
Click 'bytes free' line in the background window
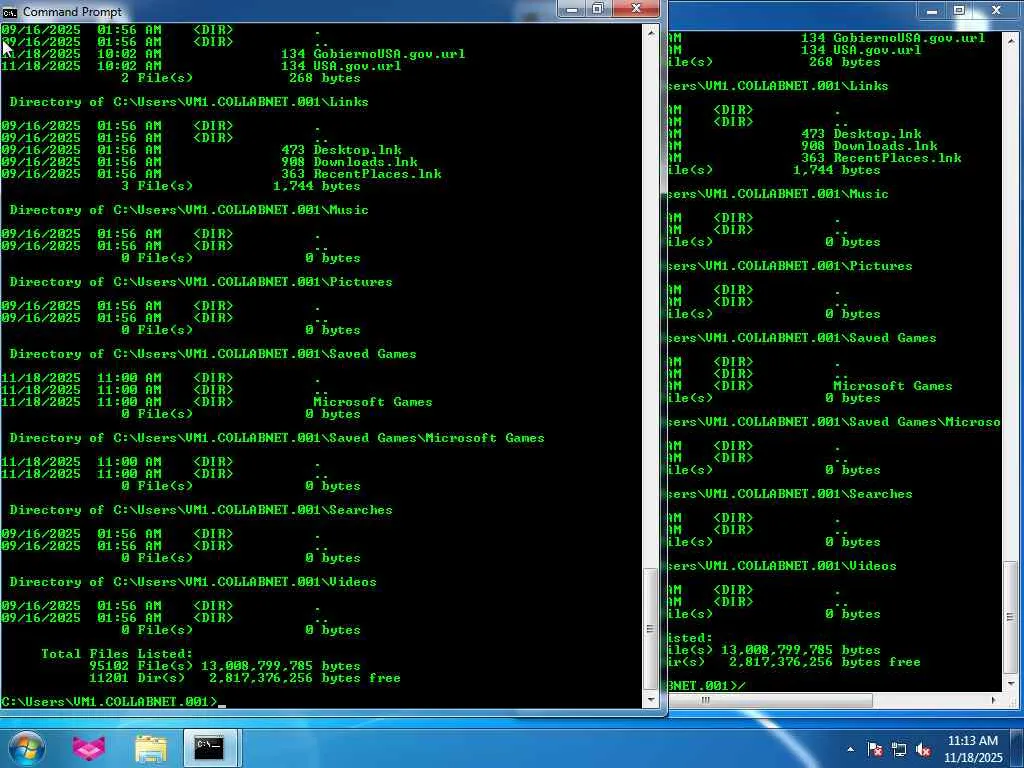tap(795, 662)
